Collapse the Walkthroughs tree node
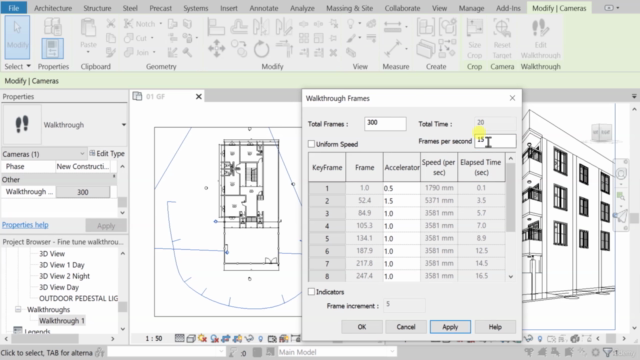 18,309
